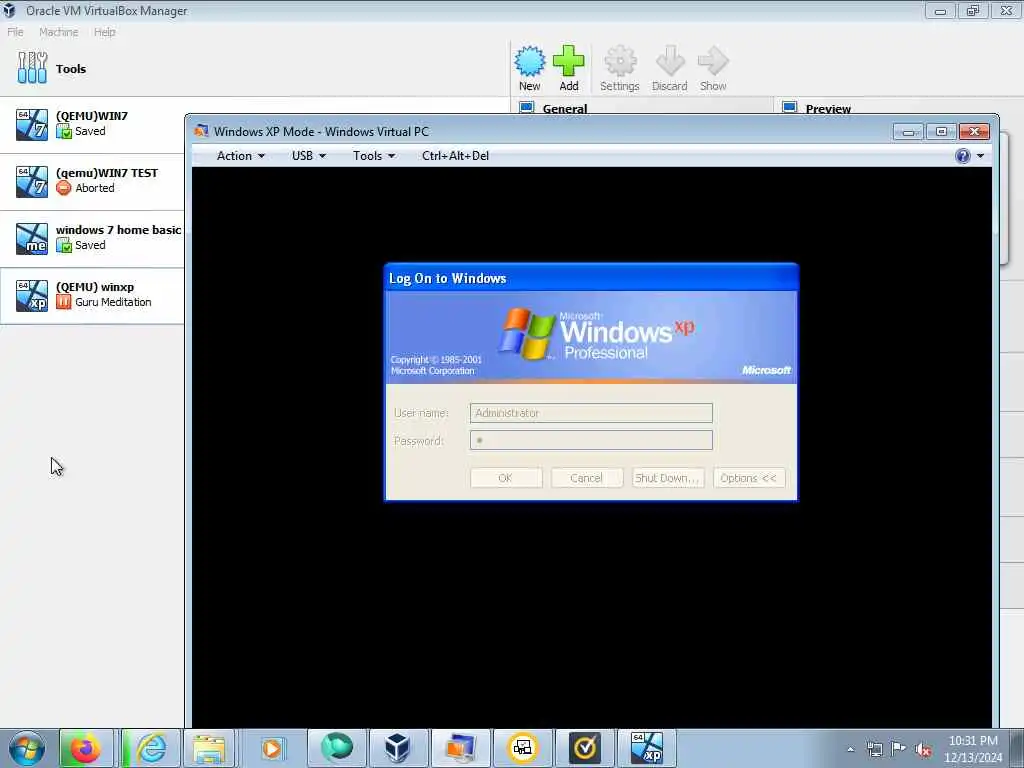
Task: Click the Aborted status text
Action: pyautogui.click(x=95, y=188)
